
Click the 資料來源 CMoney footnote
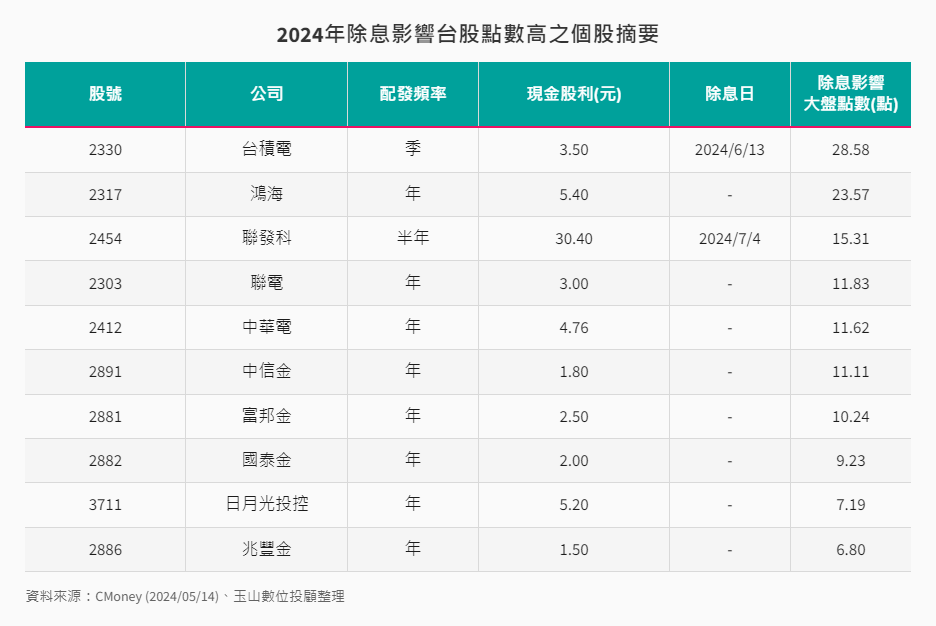pyautogui.click(x=185, y=597)
